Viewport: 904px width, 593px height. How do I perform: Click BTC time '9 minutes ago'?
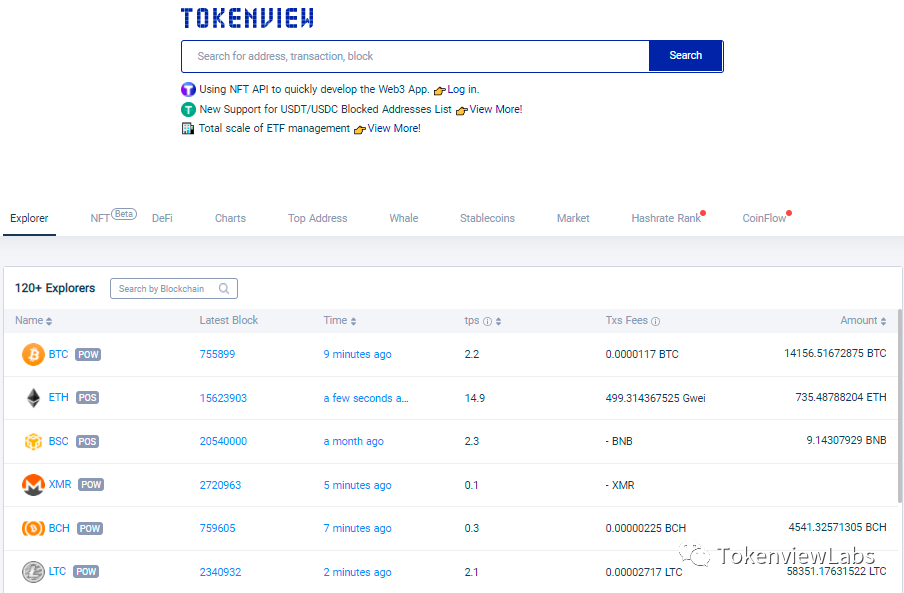pyautogui.click(x=357, y=354)
